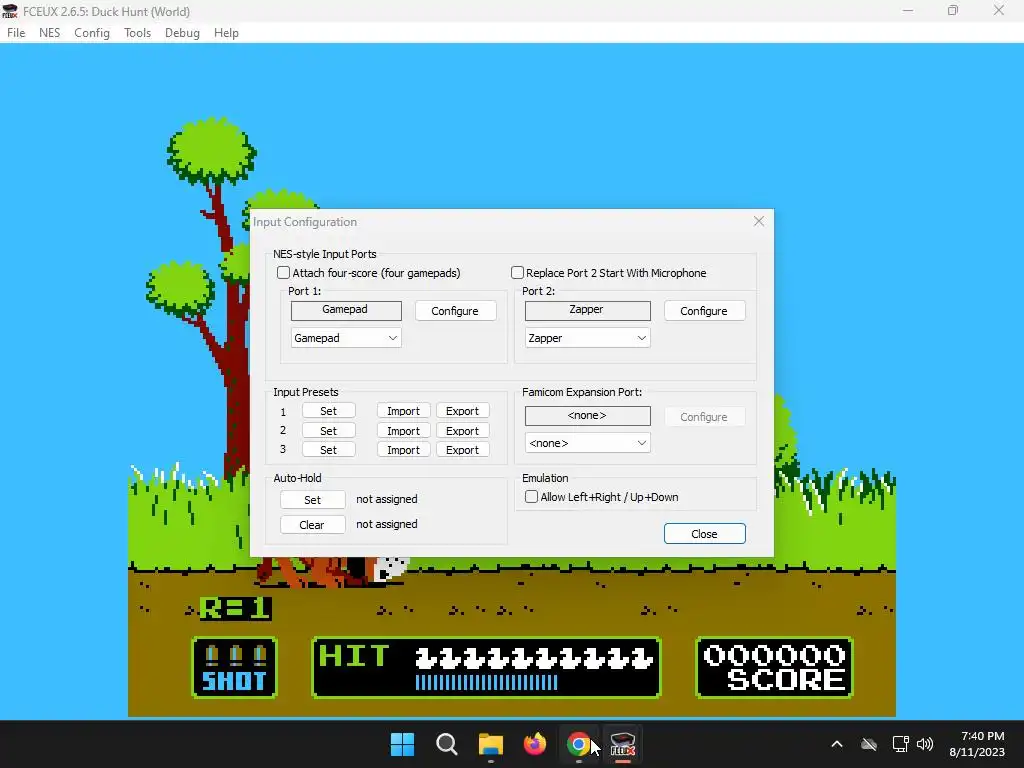Open the File menu
The width and height of the screenshot is (1024, 768).
pyautogui.click(x=16, y=33)
